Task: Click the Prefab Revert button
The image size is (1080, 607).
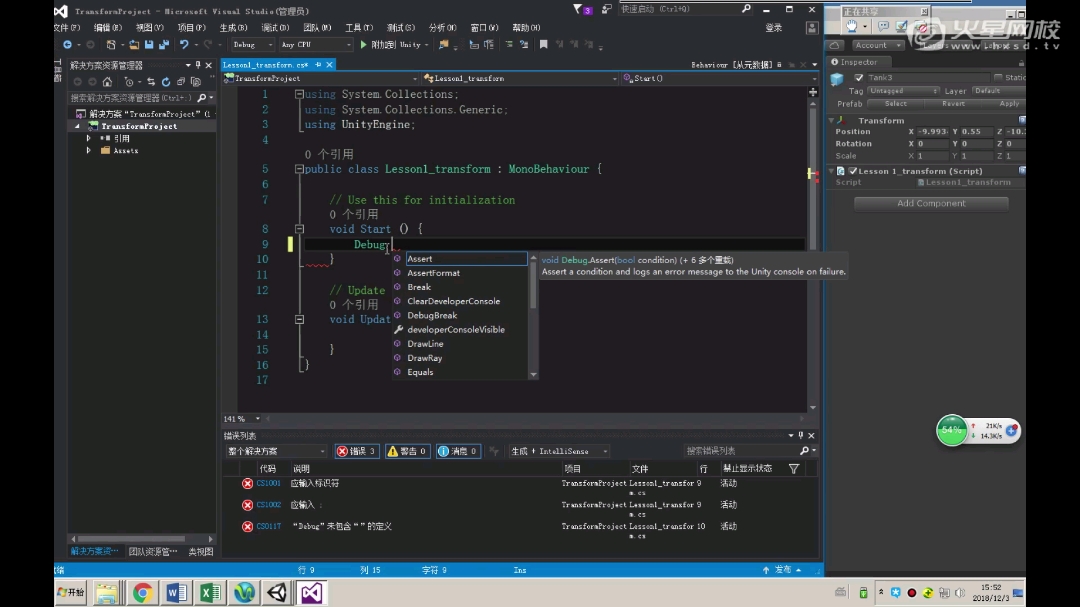Action: point(953,103)
